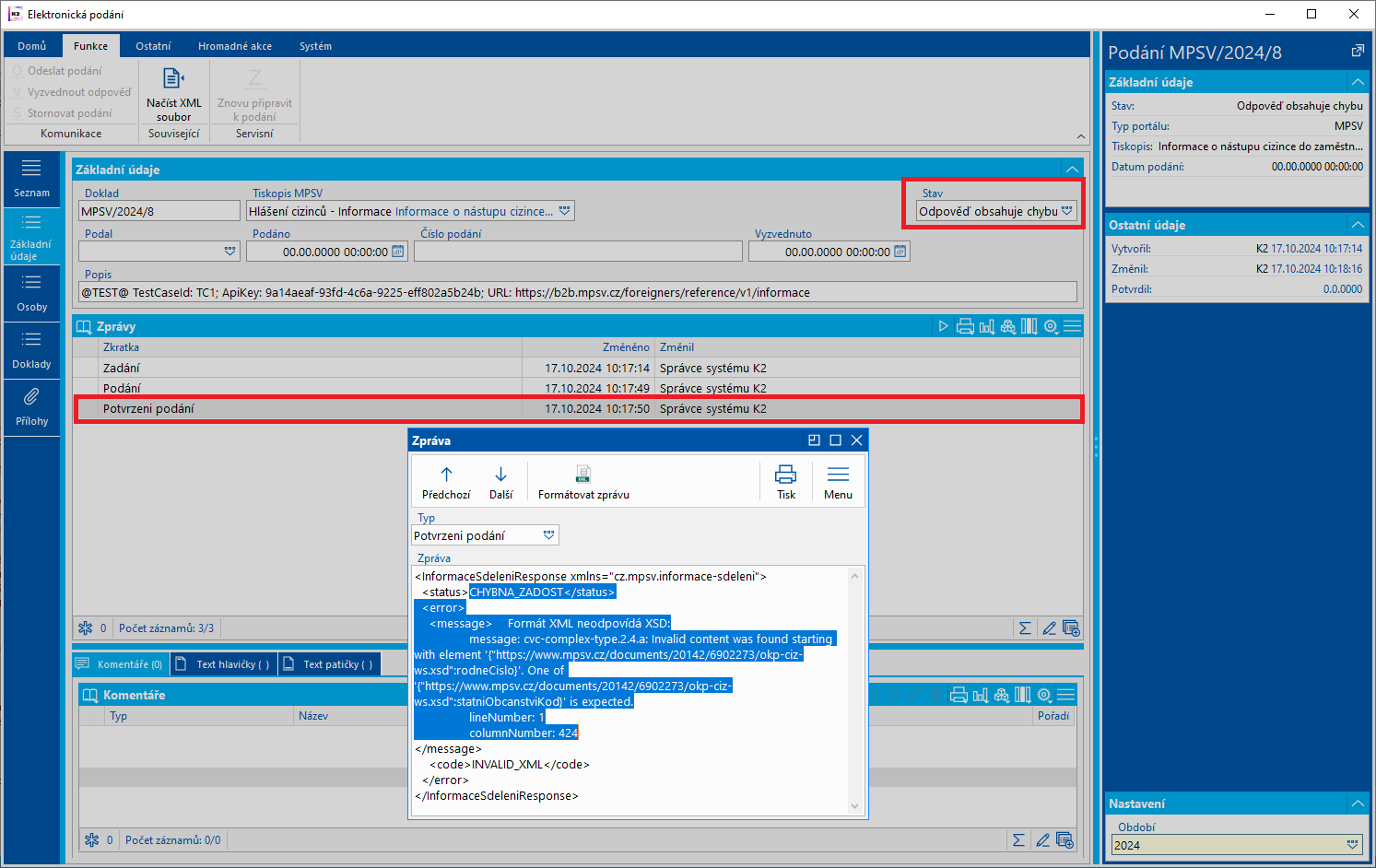Screen dimensions: 1376x868
Task: Open columns setup icon in Zprávy header
Action: (1029, 326)
